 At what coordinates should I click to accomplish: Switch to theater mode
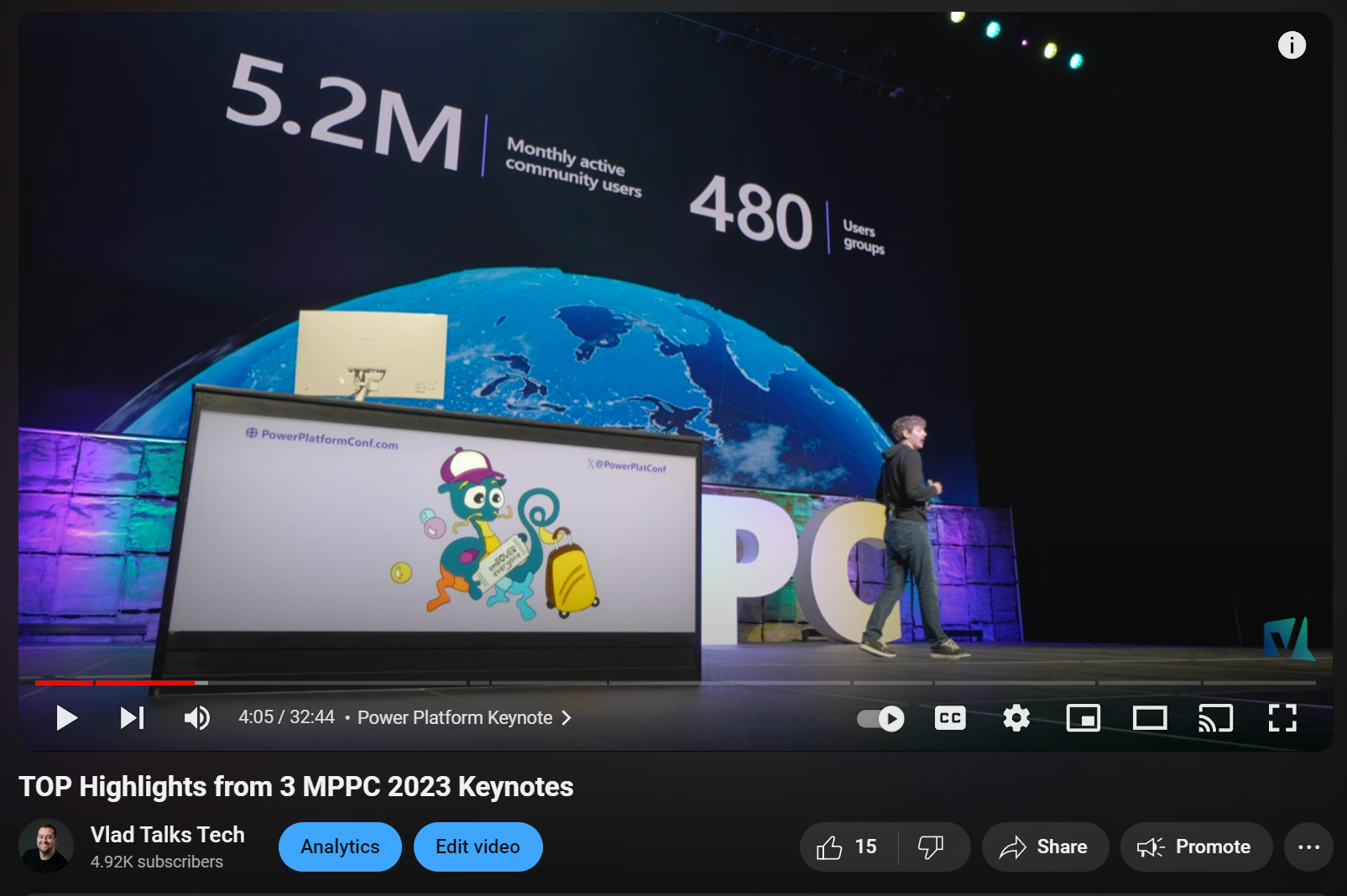(x=1150, y=717)
